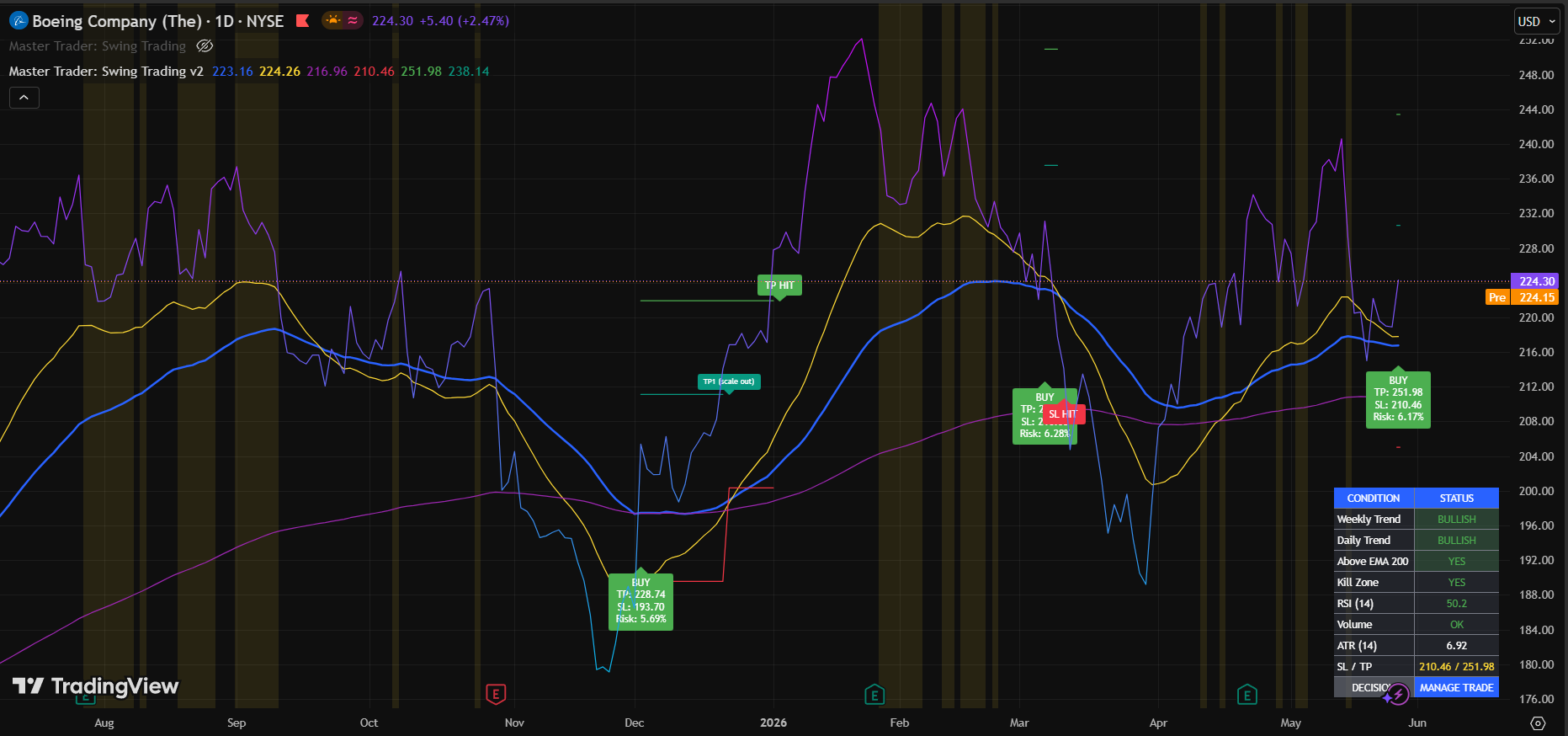Screen dimensions: 1568x736
Task: Click the STATUS table header
Action: [1456, 499]
